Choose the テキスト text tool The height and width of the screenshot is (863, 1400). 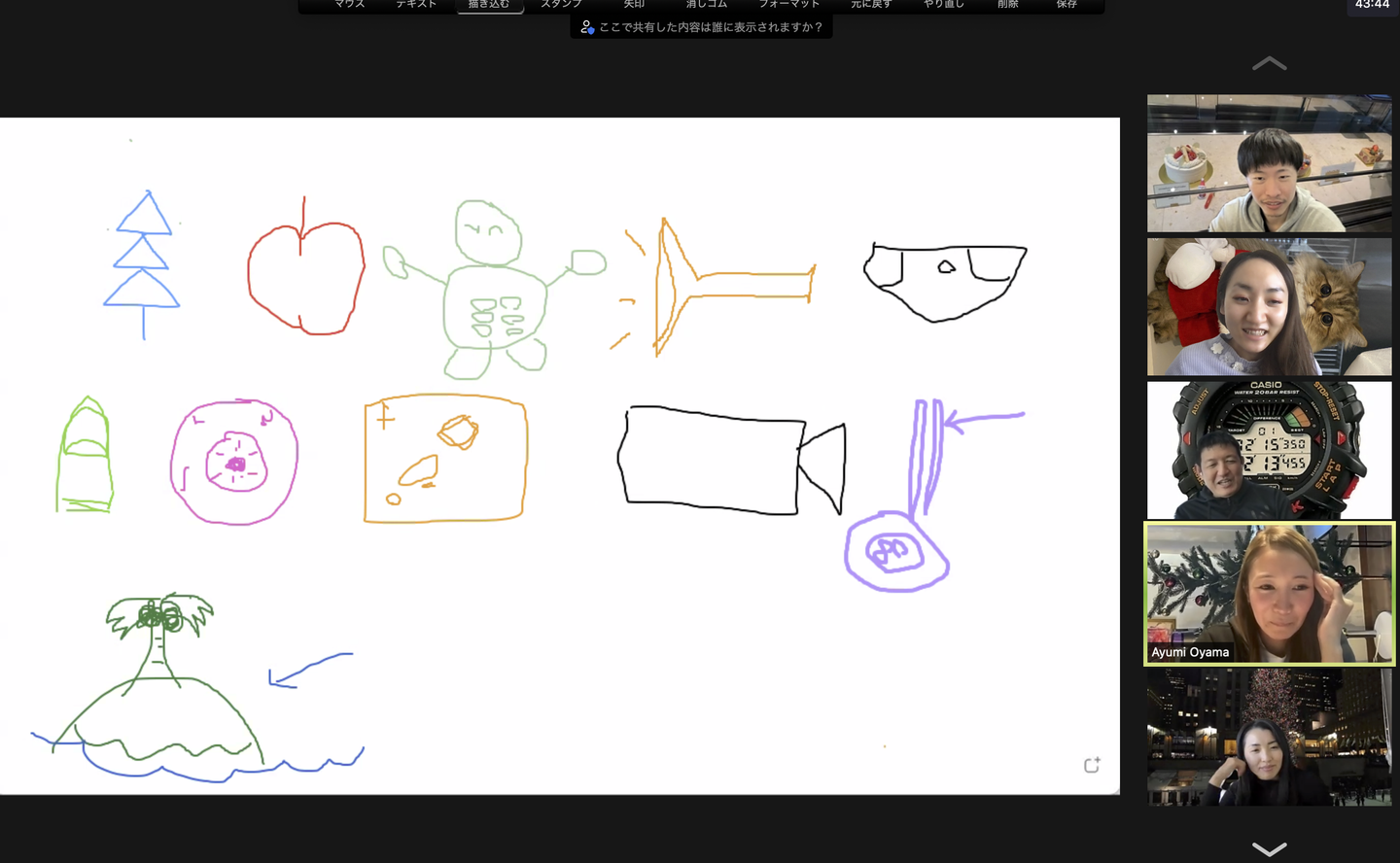tap(416, 5)
